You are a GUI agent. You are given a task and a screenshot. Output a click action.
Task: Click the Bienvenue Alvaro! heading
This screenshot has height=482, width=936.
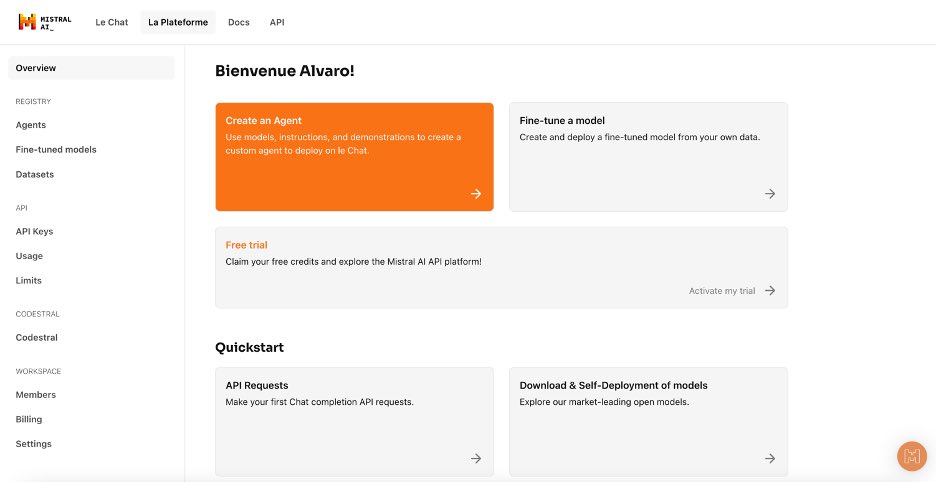pos(285,71)
